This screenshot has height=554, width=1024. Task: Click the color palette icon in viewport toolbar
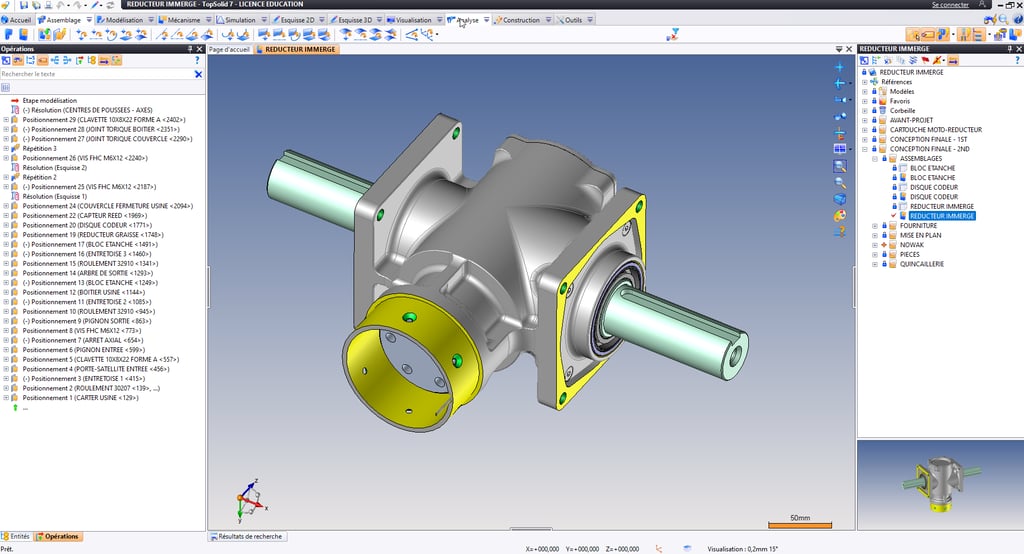(840, 215)
